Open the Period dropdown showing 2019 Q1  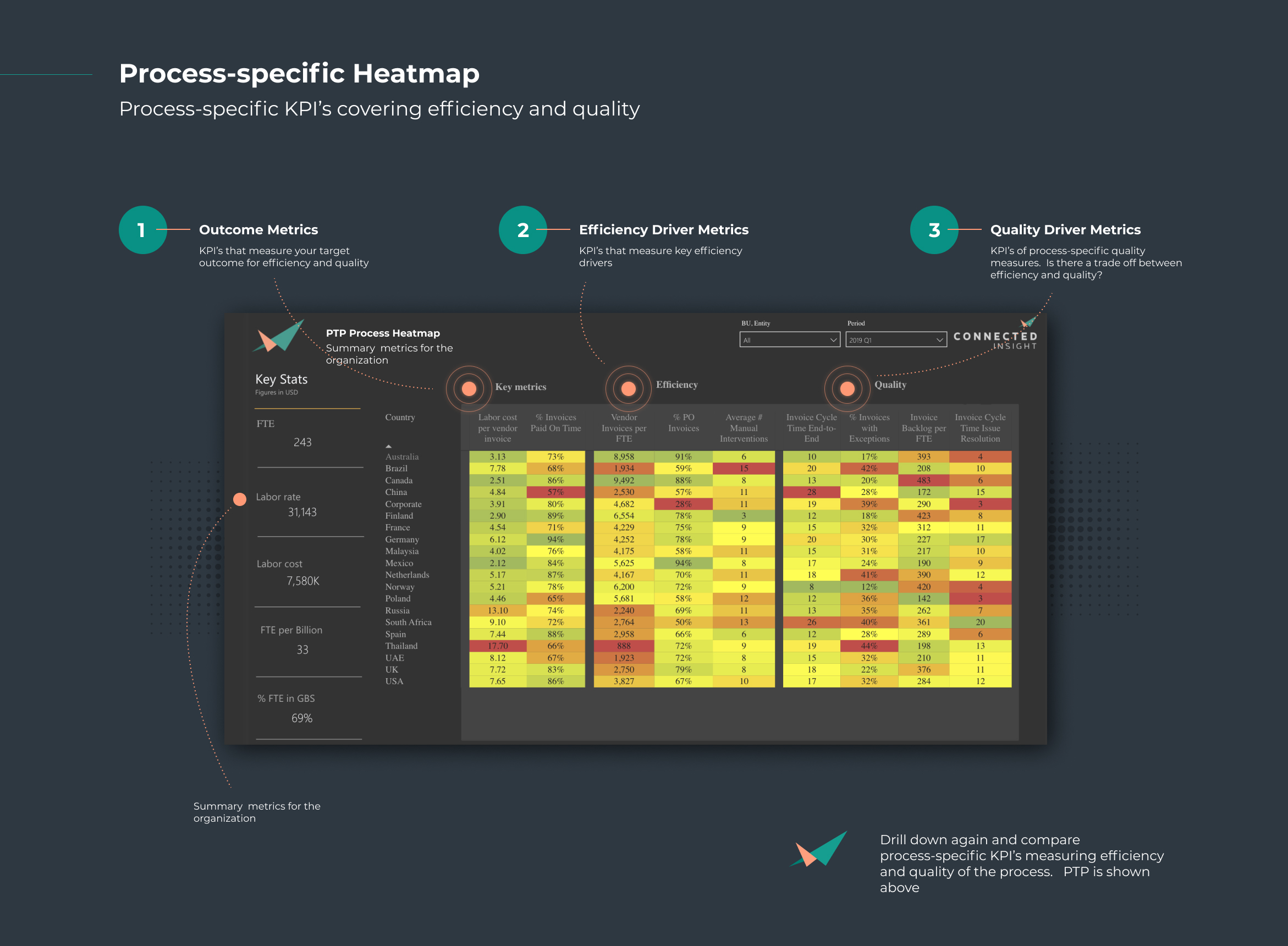pyautogui.click(x=896, y=339)
